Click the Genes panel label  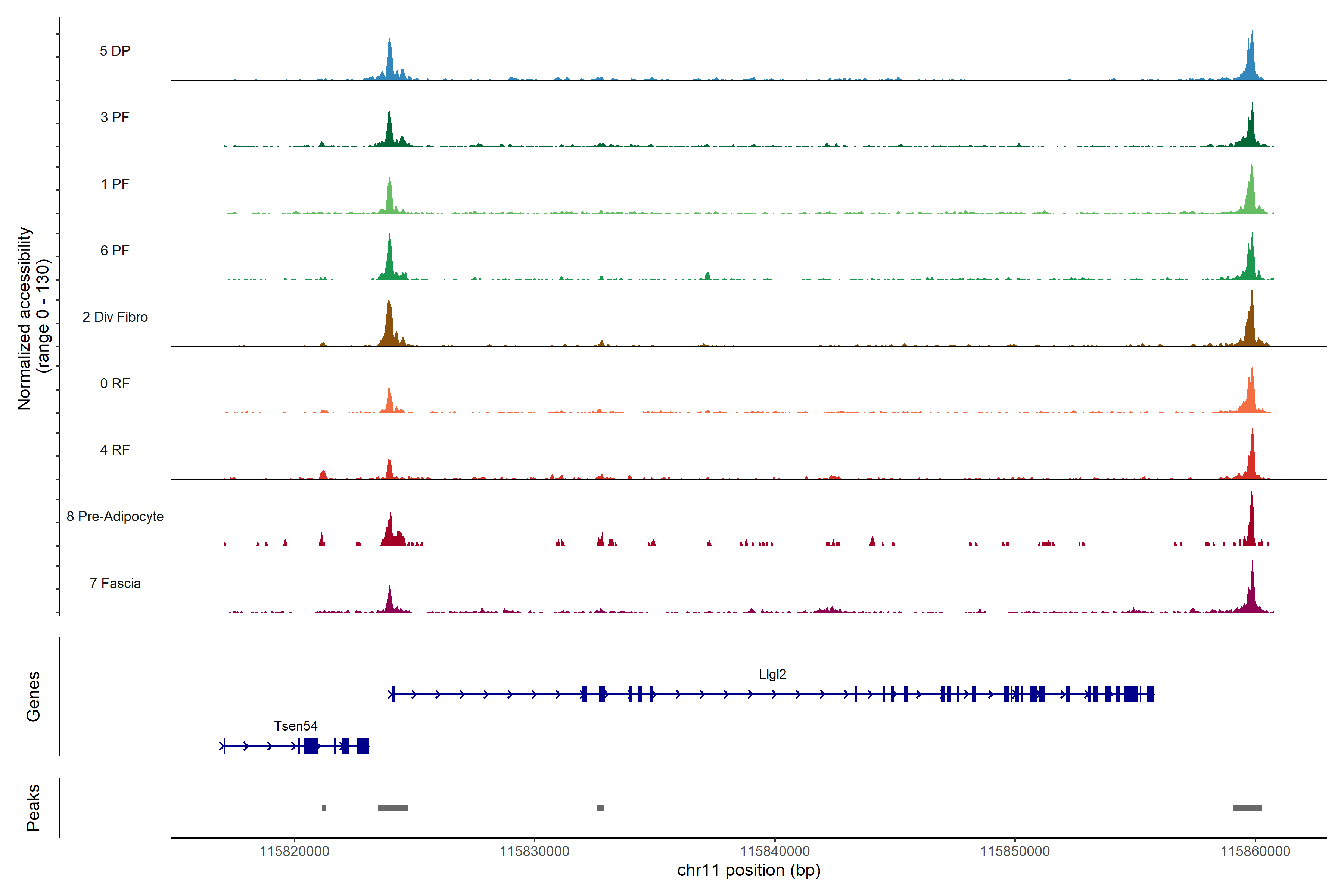[33, 696]
